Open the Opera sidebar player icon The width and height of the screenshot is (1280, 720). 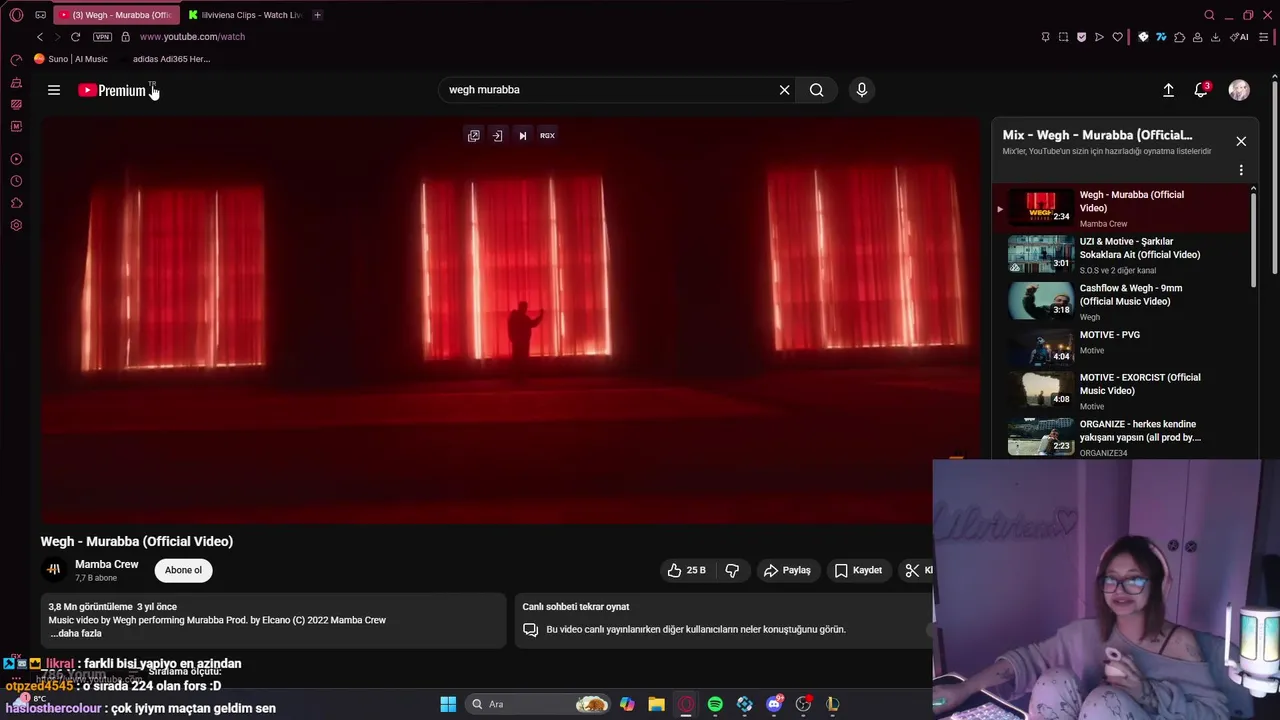pyautogui.click(x=16, y=159)
